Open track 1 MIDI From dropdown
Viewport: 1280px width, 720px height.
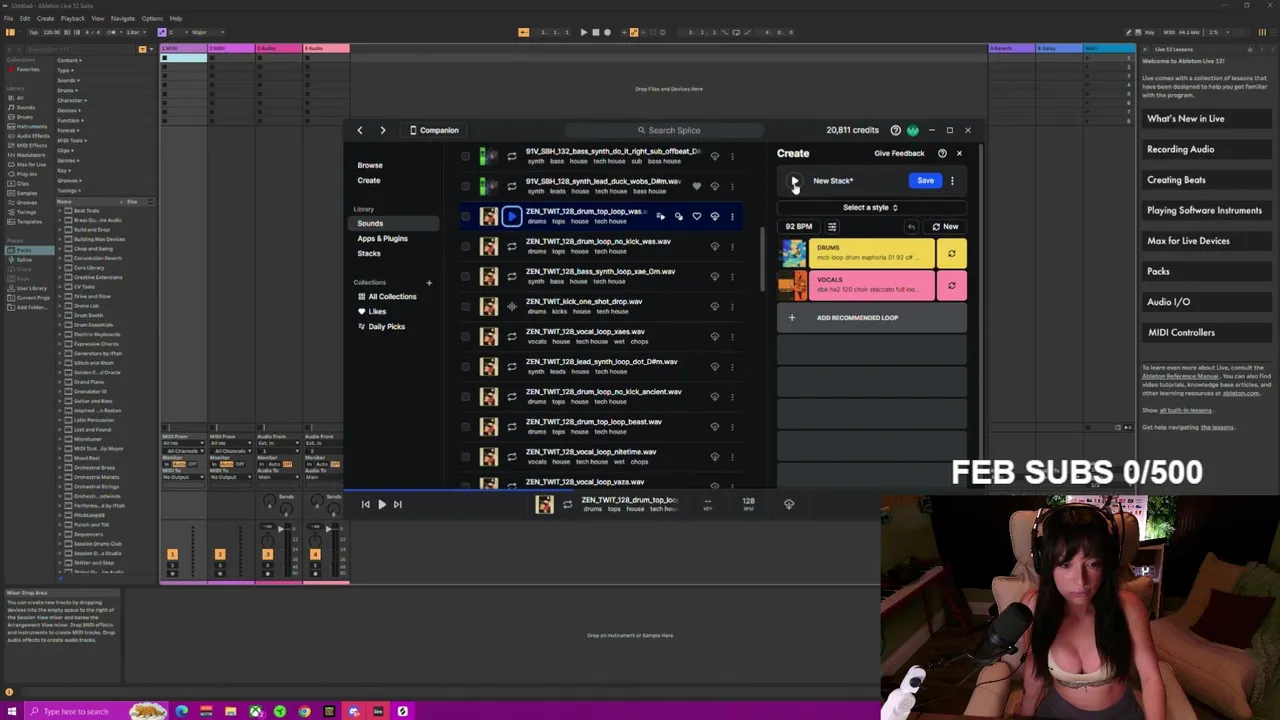(x=183, y=443)
